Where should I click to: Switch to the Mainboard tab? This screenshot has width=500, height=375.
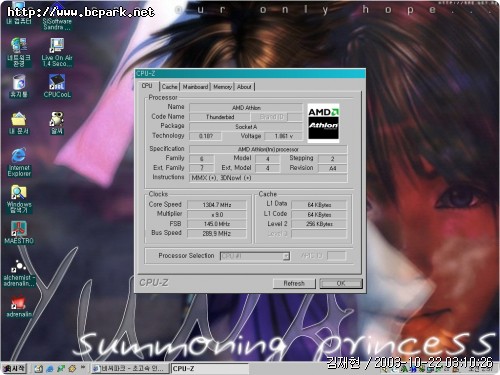tap(195, 87)
